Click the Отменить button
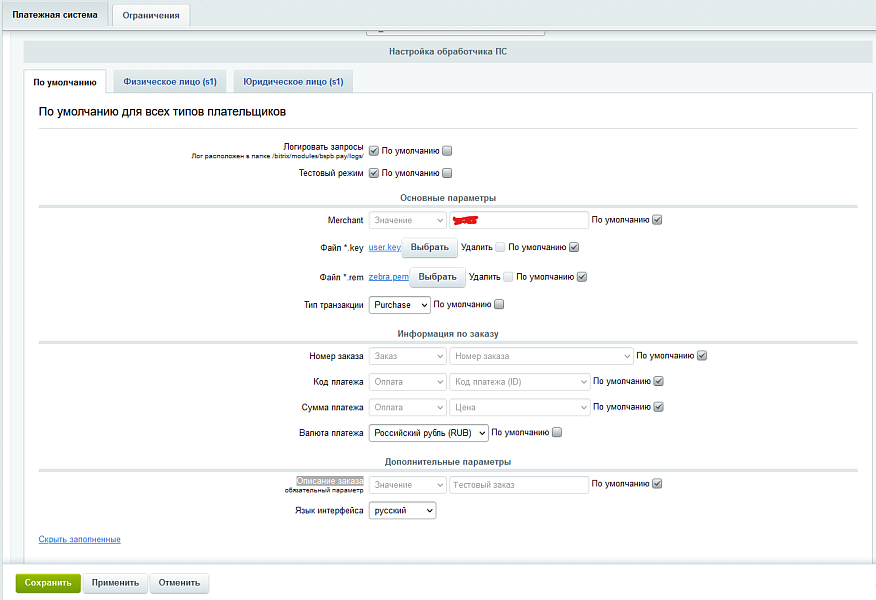The image size is (876, 600). (x=179, y=583)
